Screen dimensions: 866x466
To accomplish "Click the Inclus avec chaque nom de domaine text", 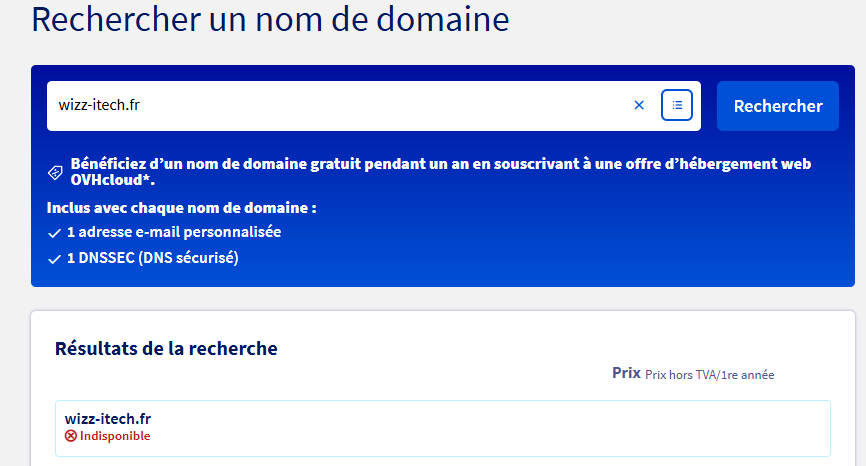I will tap(182, 208).
